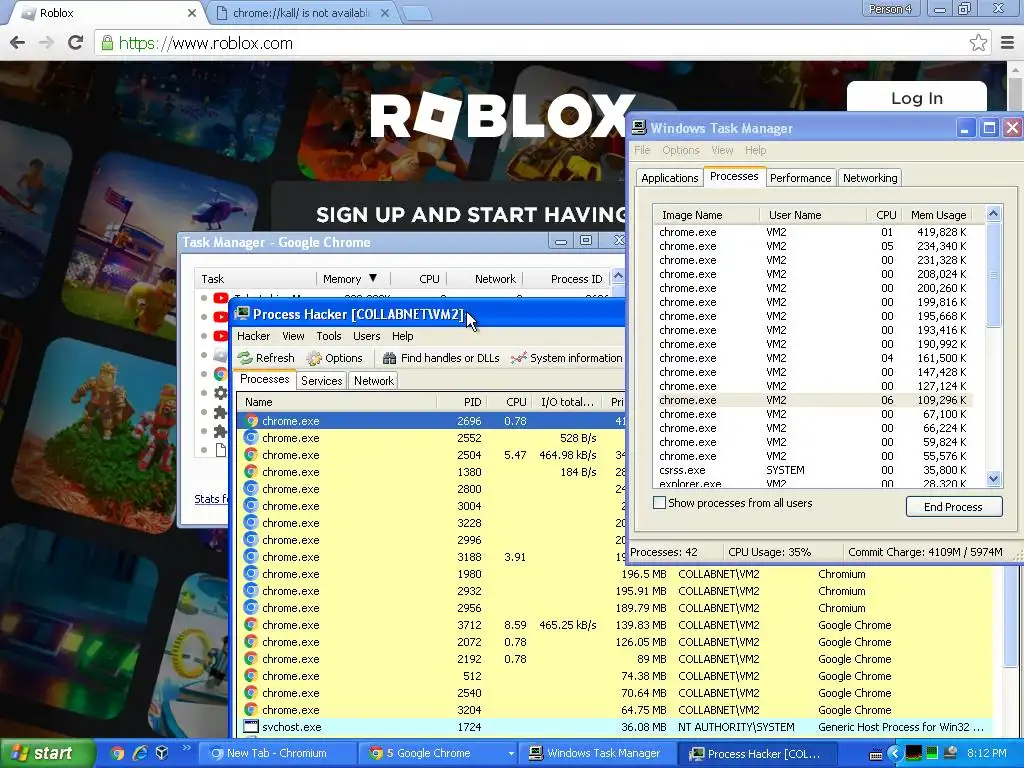Click the svchost.exe window icon in Process Hacker
The height and width of the screenshot is (768, 1024).
(251, 727)
